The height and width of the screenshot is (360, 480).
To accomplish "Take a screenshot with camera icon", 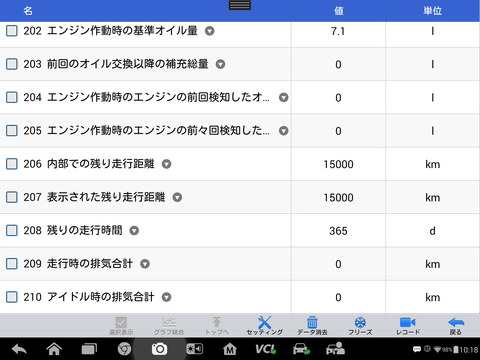I will point(159,349).
